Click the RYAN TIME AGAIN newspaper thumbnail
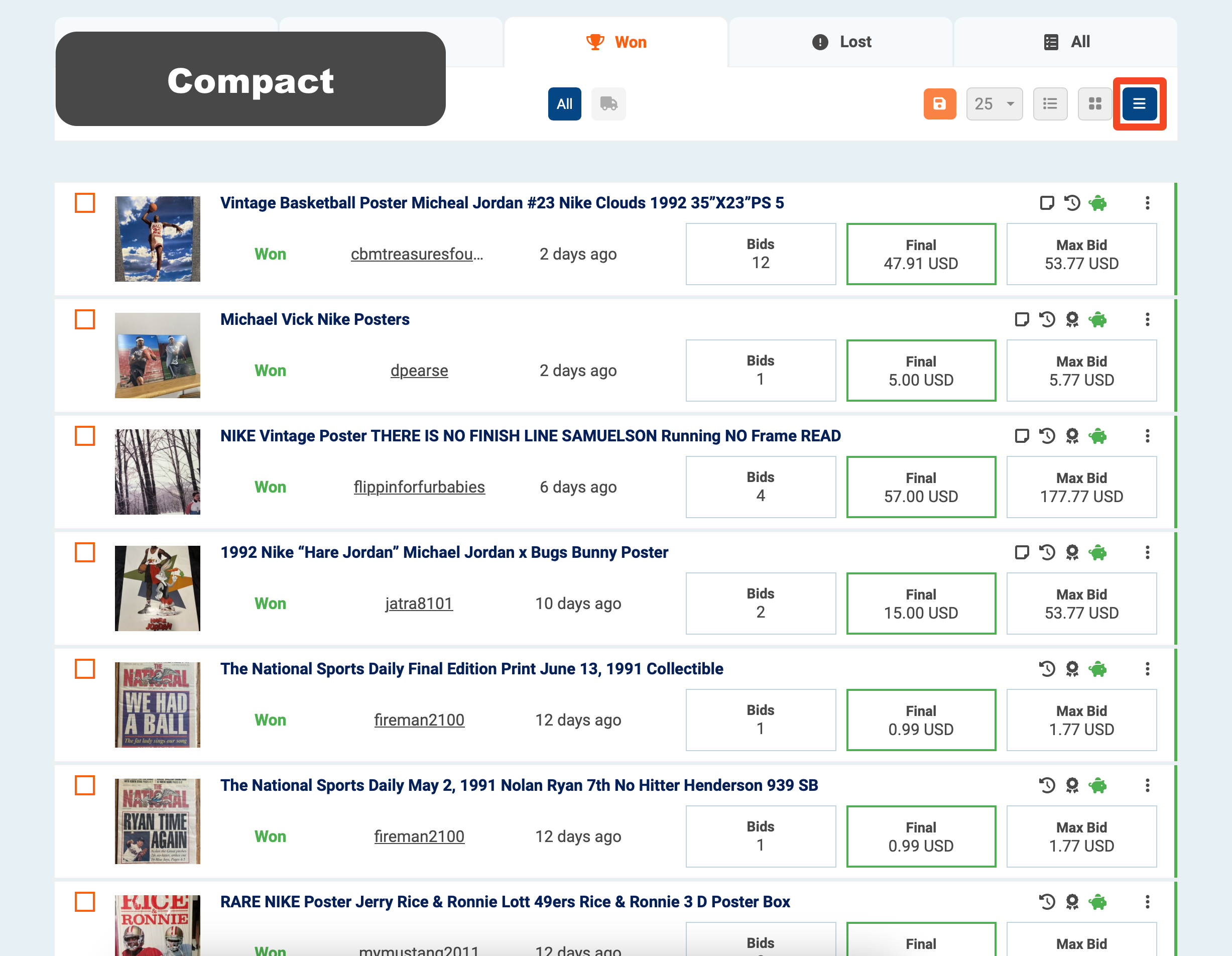1232x956 pixels. coord(157,821)
